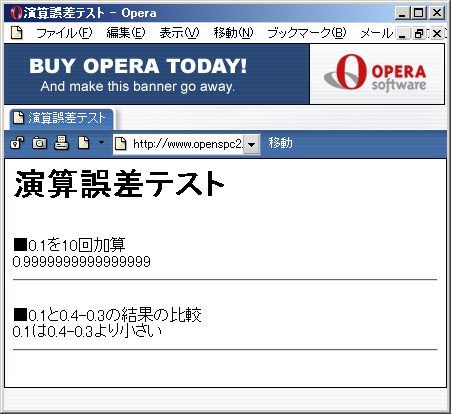Toggle the camera image display icon
Screen dimensions: 451x414
(x=39, y=143)
